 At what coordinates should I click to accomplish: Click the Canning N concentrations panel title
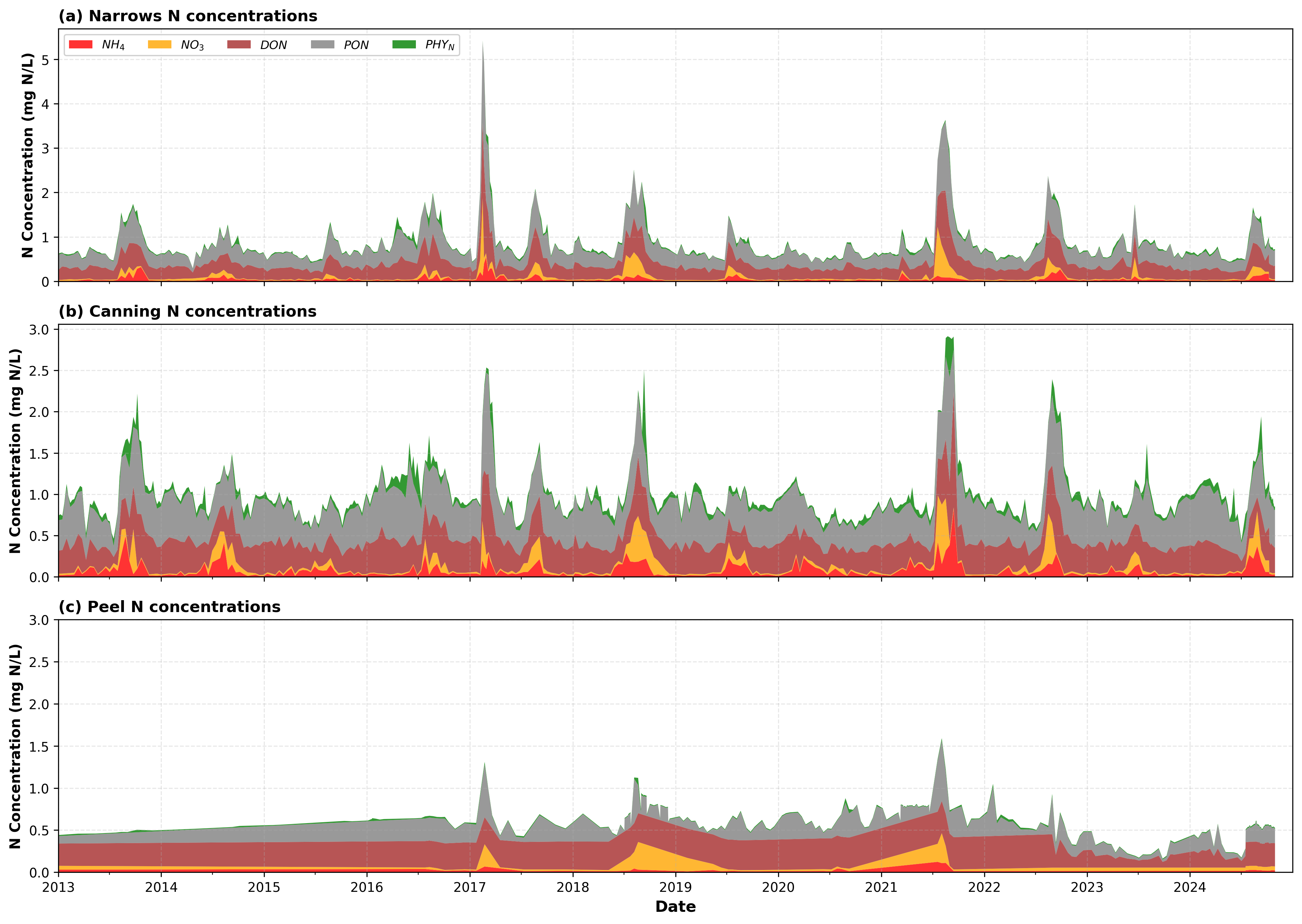[187, 311]
